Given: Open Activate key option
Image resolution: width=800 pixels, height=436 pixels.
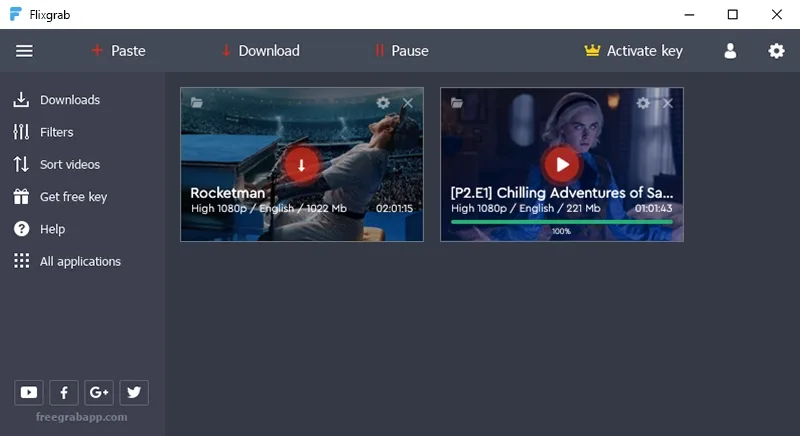Looking at the screenshot, I should click(633, 51).
